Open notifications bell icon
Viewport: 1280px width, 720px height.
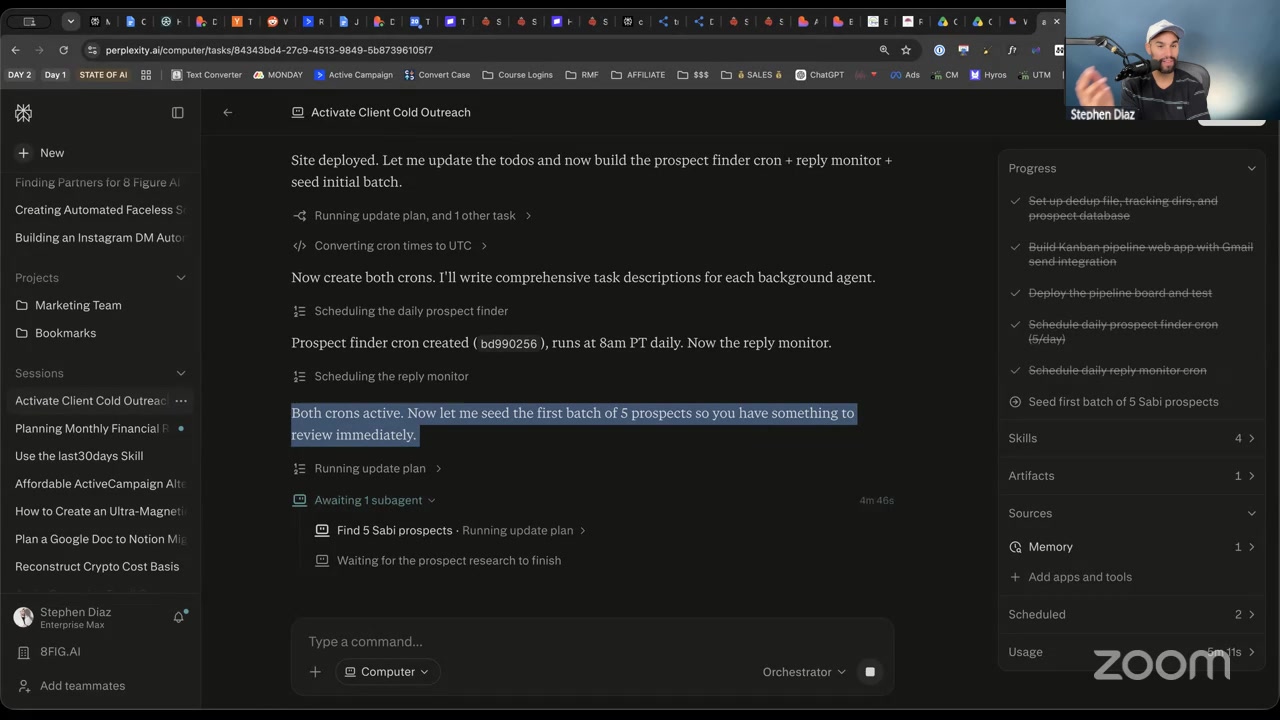179,617
